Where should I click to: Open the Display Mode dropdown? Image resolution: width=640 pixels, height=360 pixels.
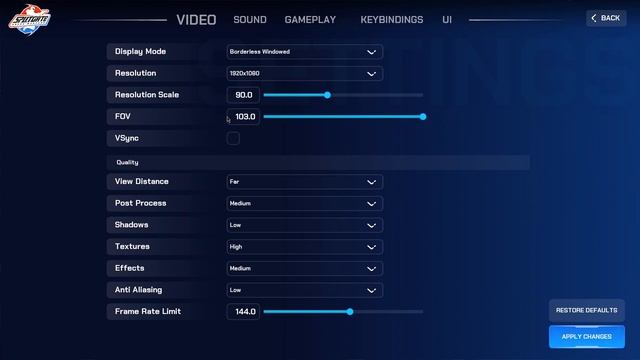(304, 52)
